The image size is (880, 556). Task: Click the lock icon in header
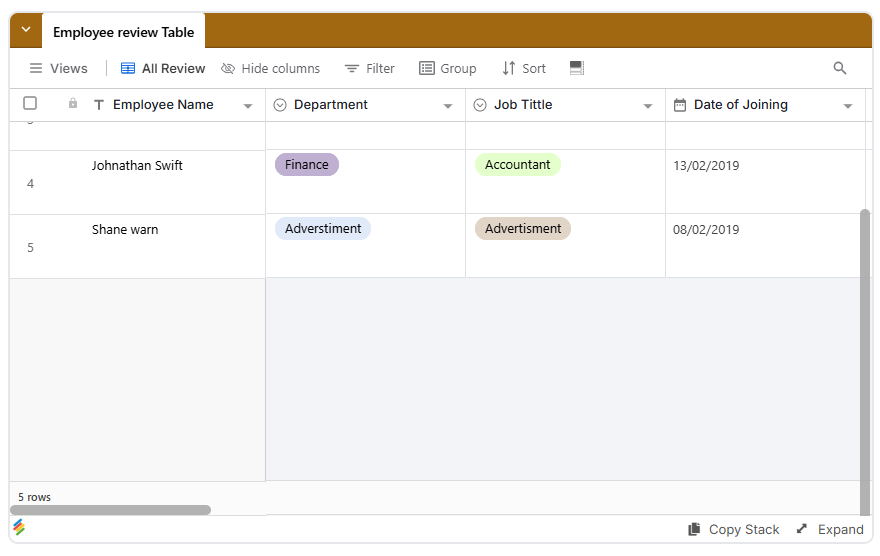coord(73,103)
